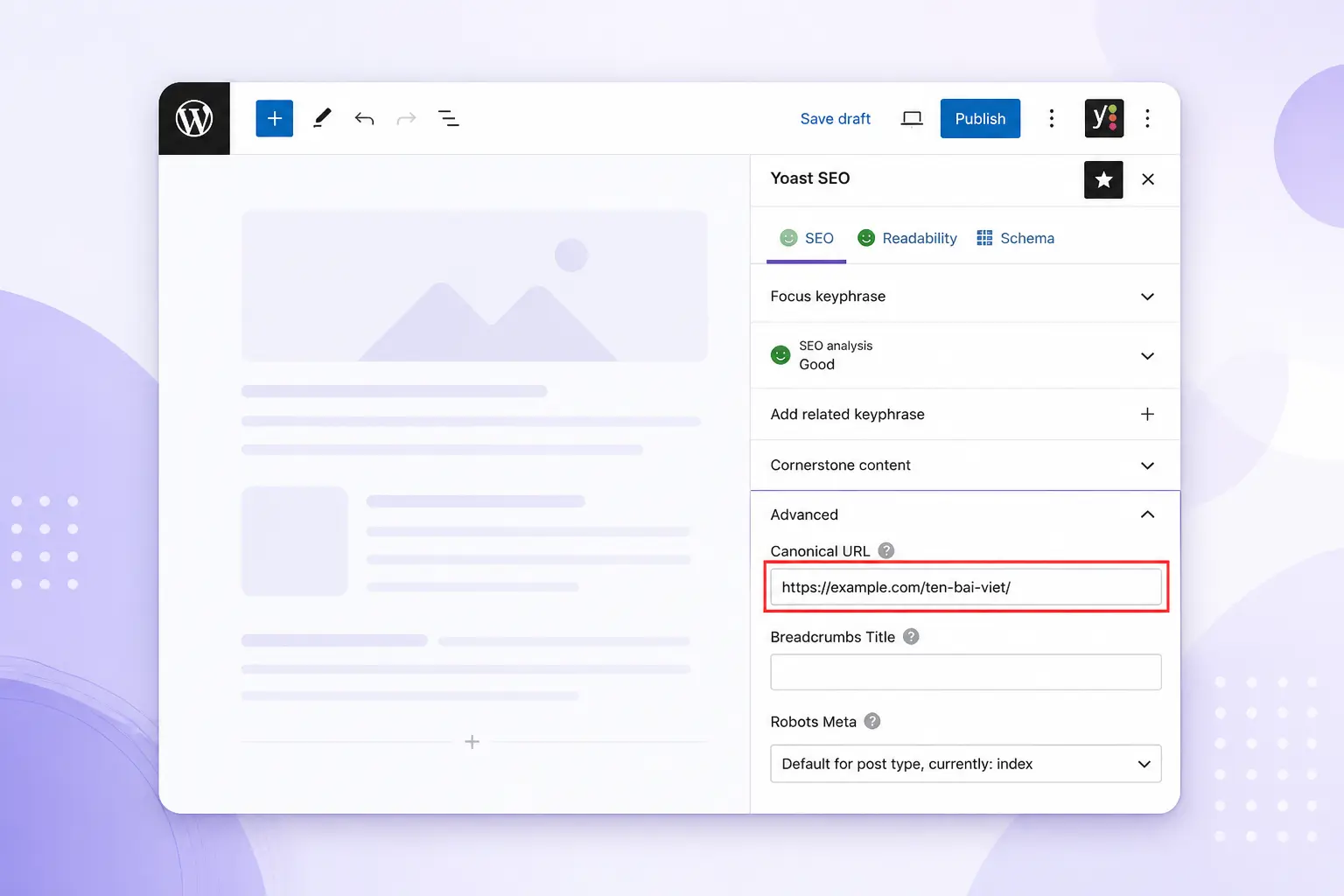Click Save draft

coord(835,119)
